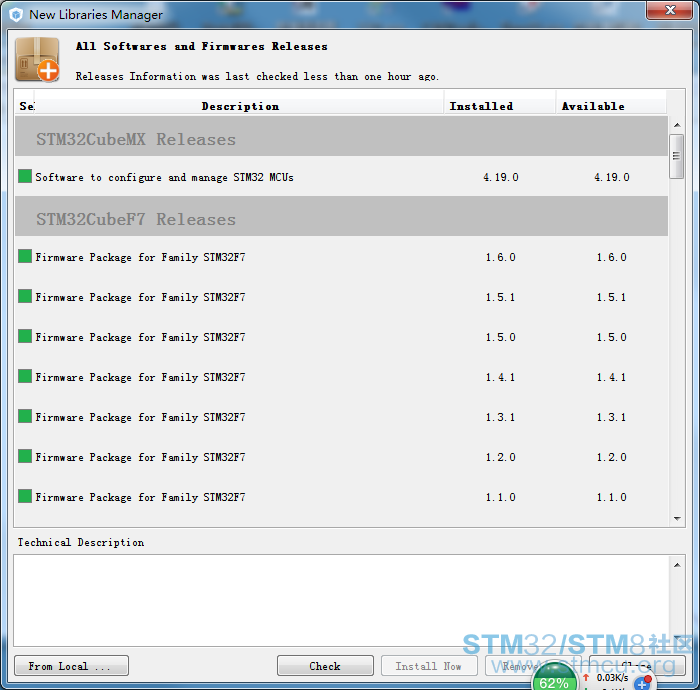This screenshot has height=690, width=700.
Task: Select Firmware Package description in the 1.5.1 row
Action: point(141,298)
